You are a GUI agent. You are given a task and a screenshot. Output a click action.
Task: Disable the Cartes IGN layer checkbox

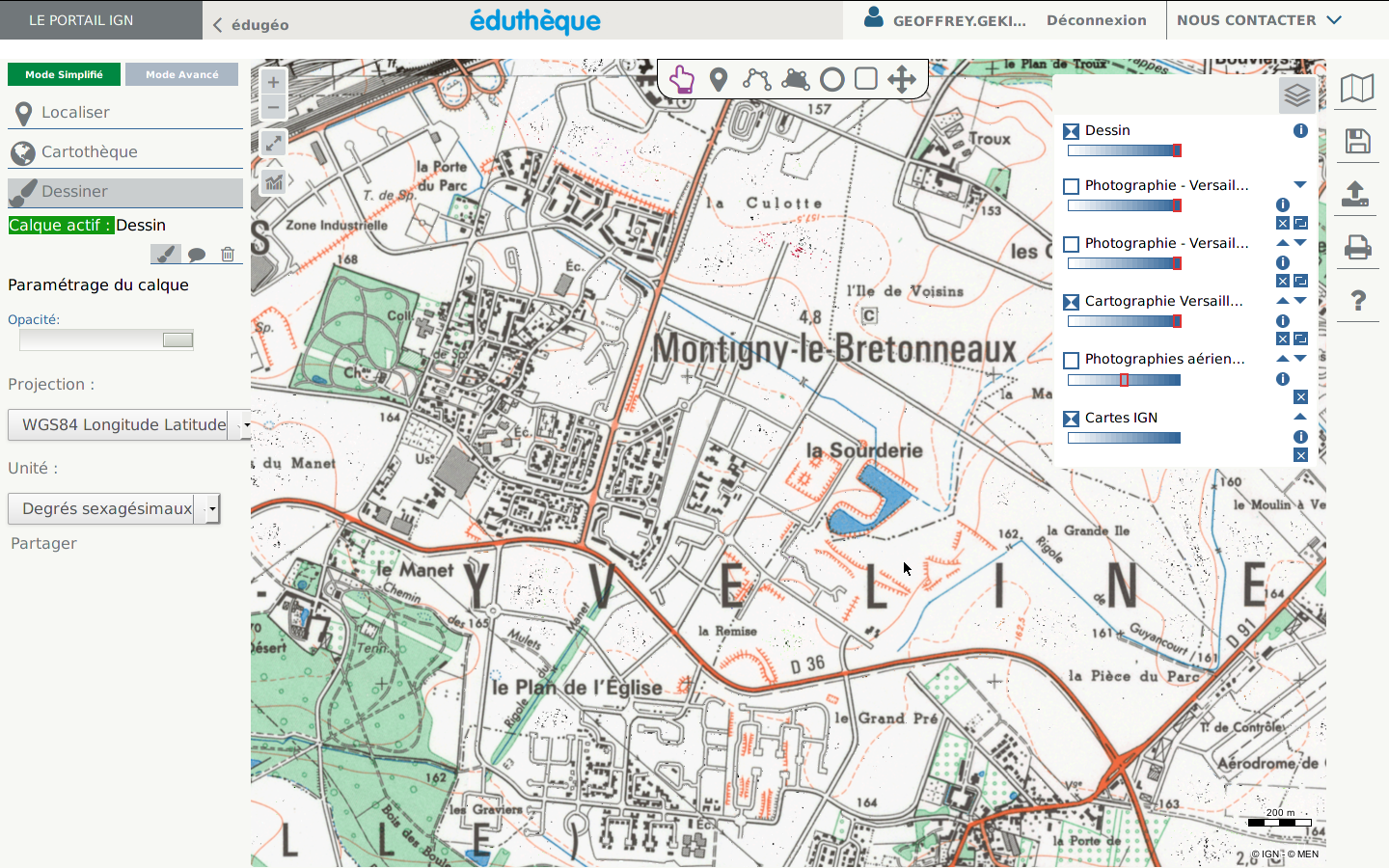coord(1071,419)
